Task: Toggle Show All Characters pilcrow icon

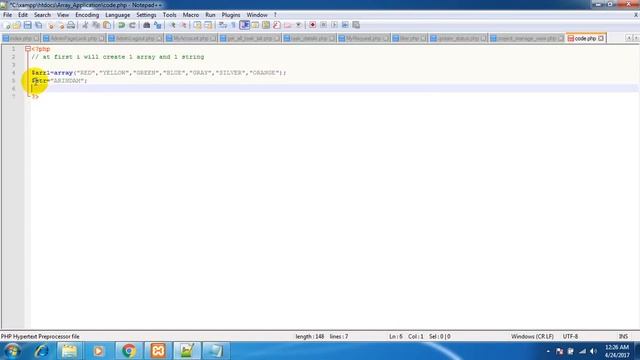Action: [x=233, y=25]
